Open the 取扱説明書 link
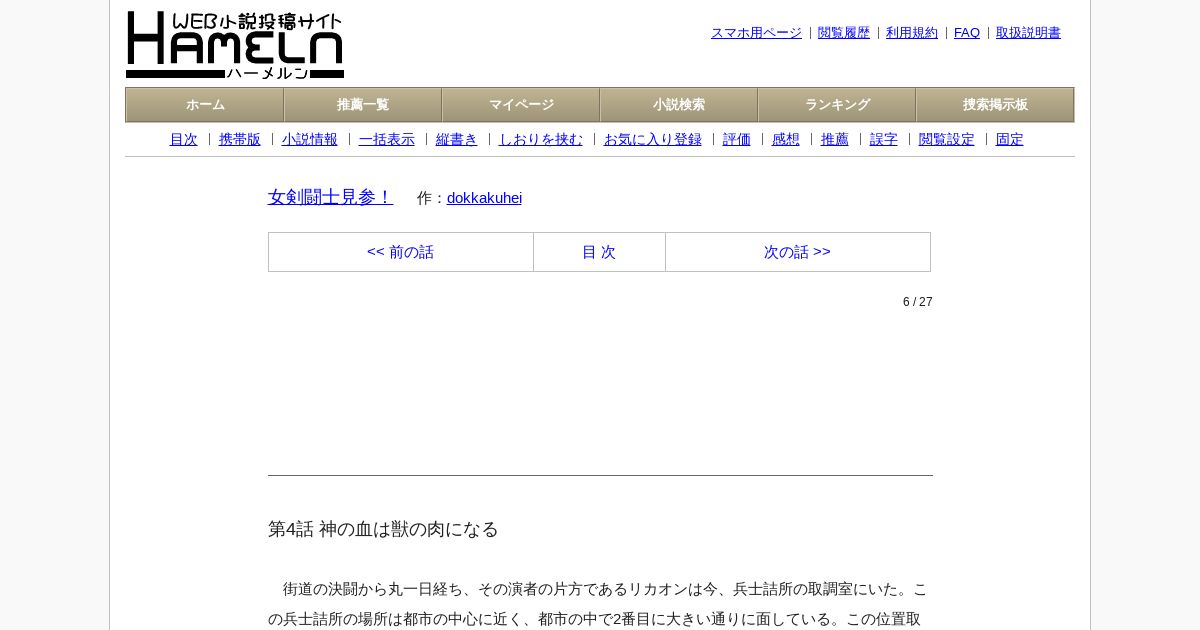This screenshot has height=630, width=1200. pos(1028,33)
